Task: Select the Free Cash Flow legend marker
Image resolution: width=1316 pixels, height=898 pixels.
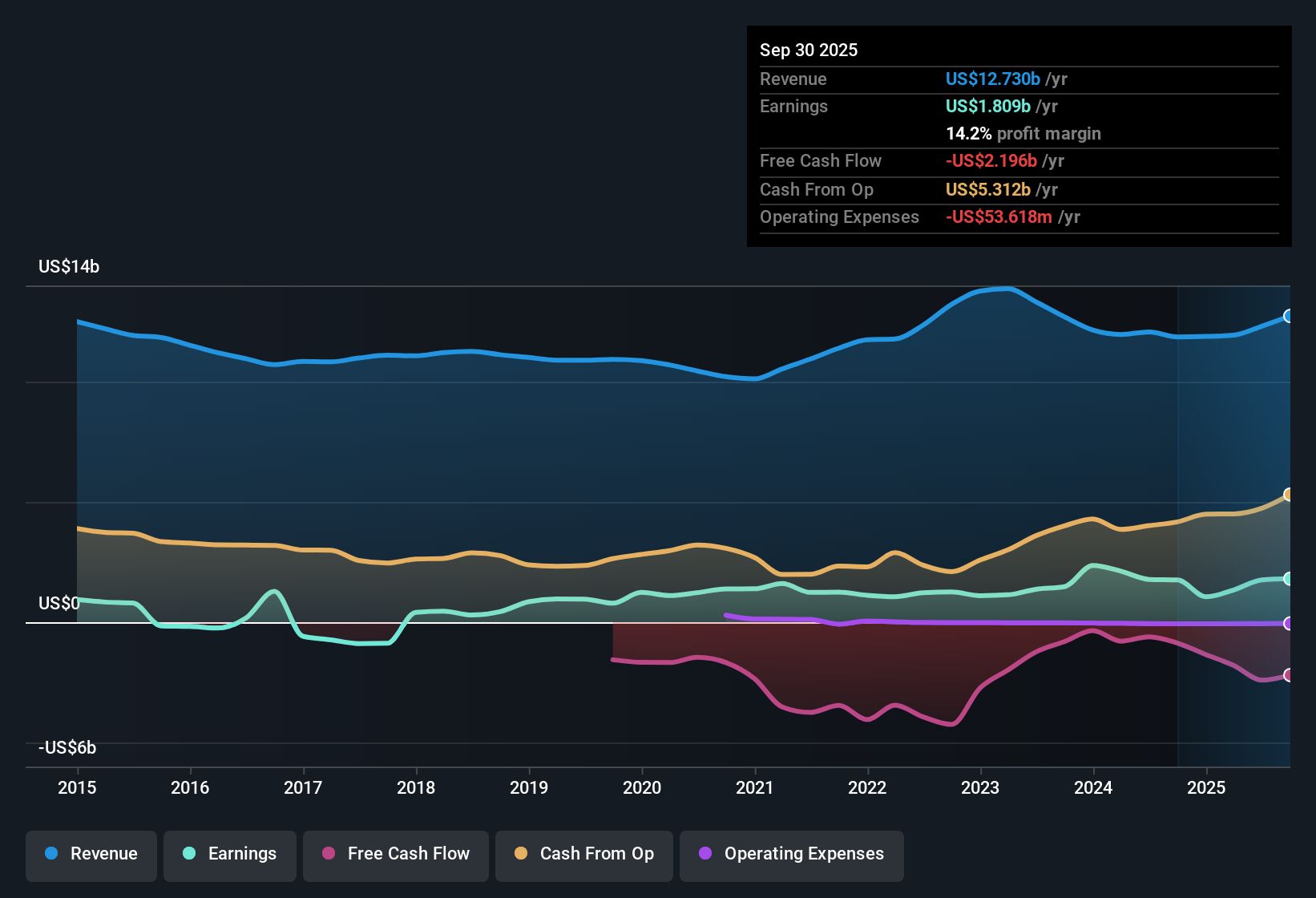Action: point(329,854)
